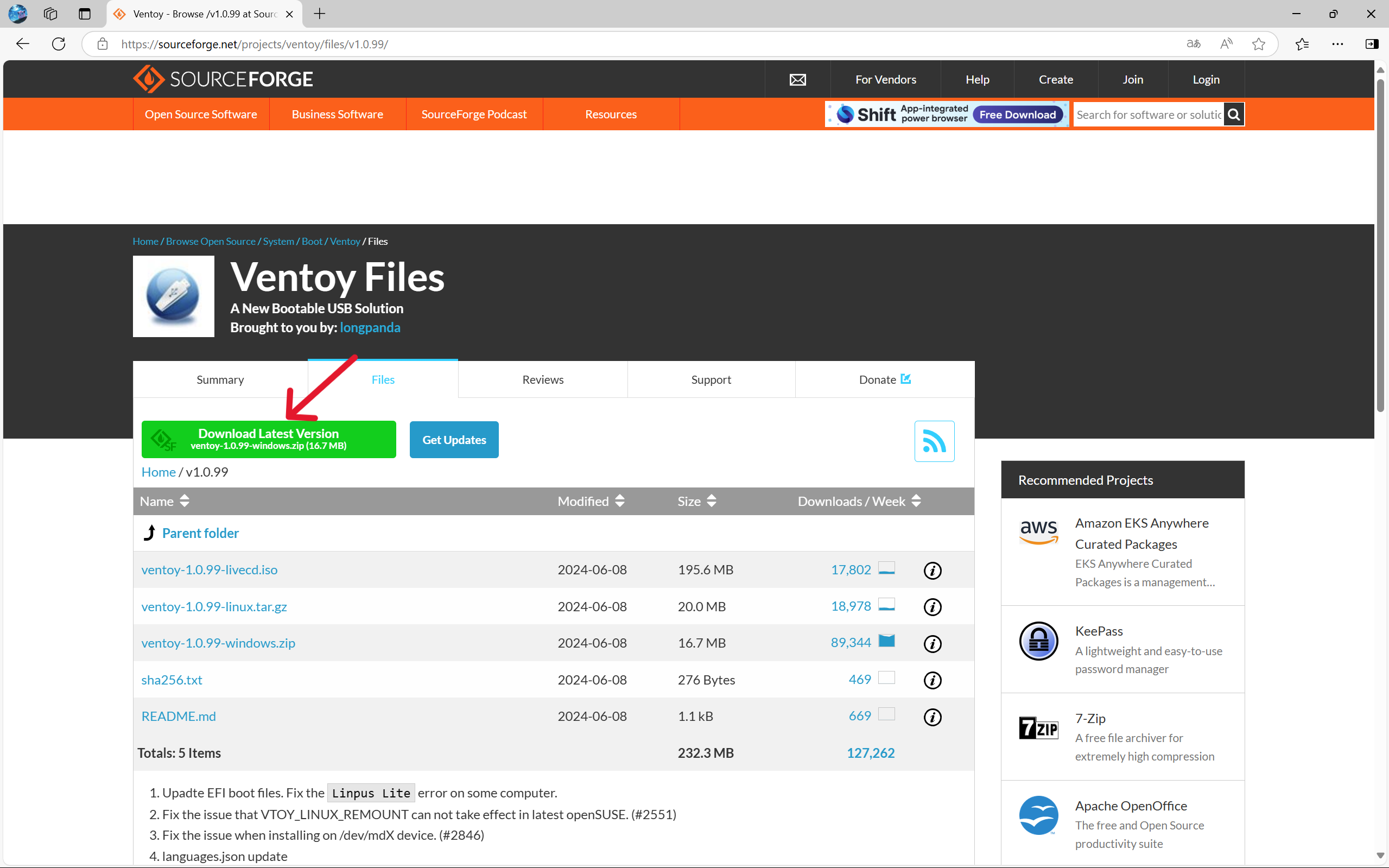Viewport: 1389px width, 868px height.
Task: Click the page vertical scrollbar
Action: (1380, 247)
